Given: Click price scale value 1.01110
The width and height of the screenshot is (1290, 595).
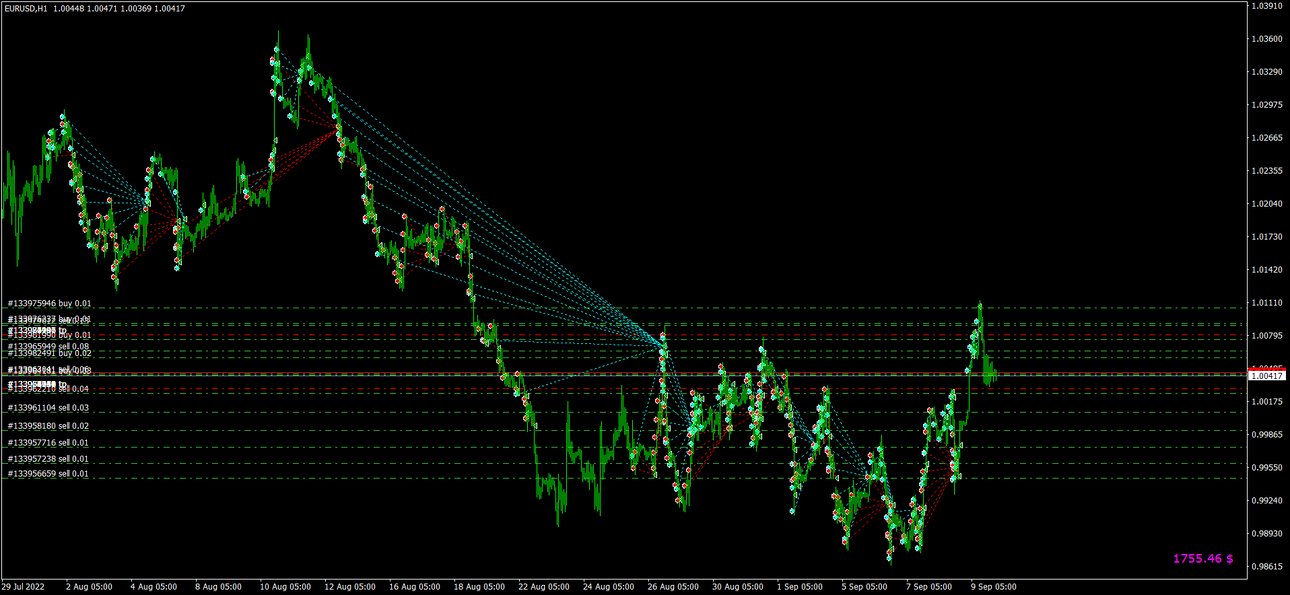Looking at the screenshot, I should [1268, 303].
